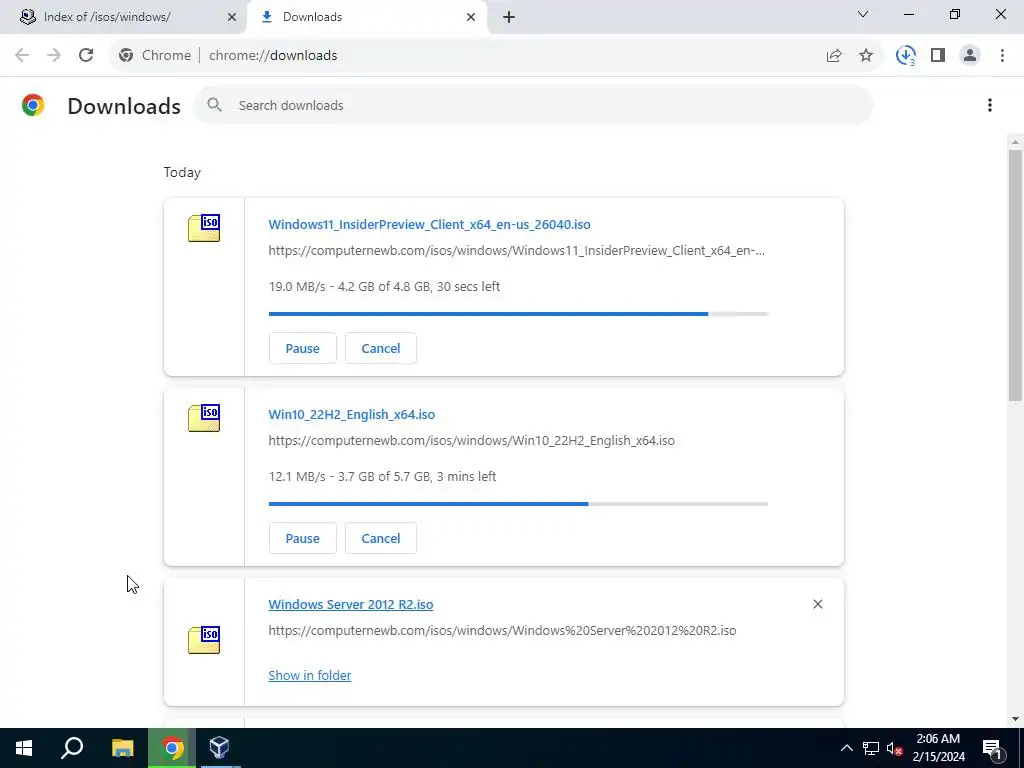Cancel the Windows11 InsiderPreview download
Screen dimensions: 1024x768
(x=381, y=348)
